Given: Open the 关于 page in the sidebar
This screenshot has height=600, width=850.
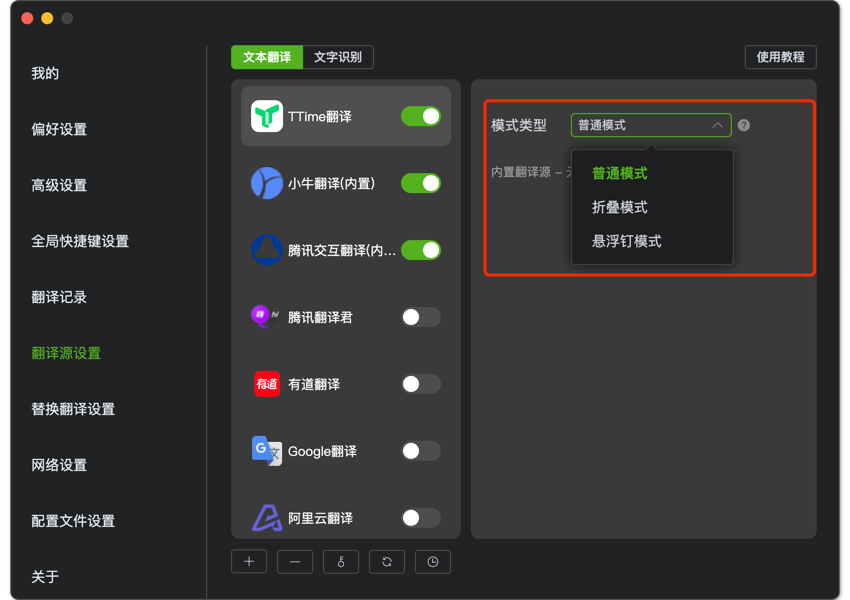Looking at the screenshot, I should point(45,577).
